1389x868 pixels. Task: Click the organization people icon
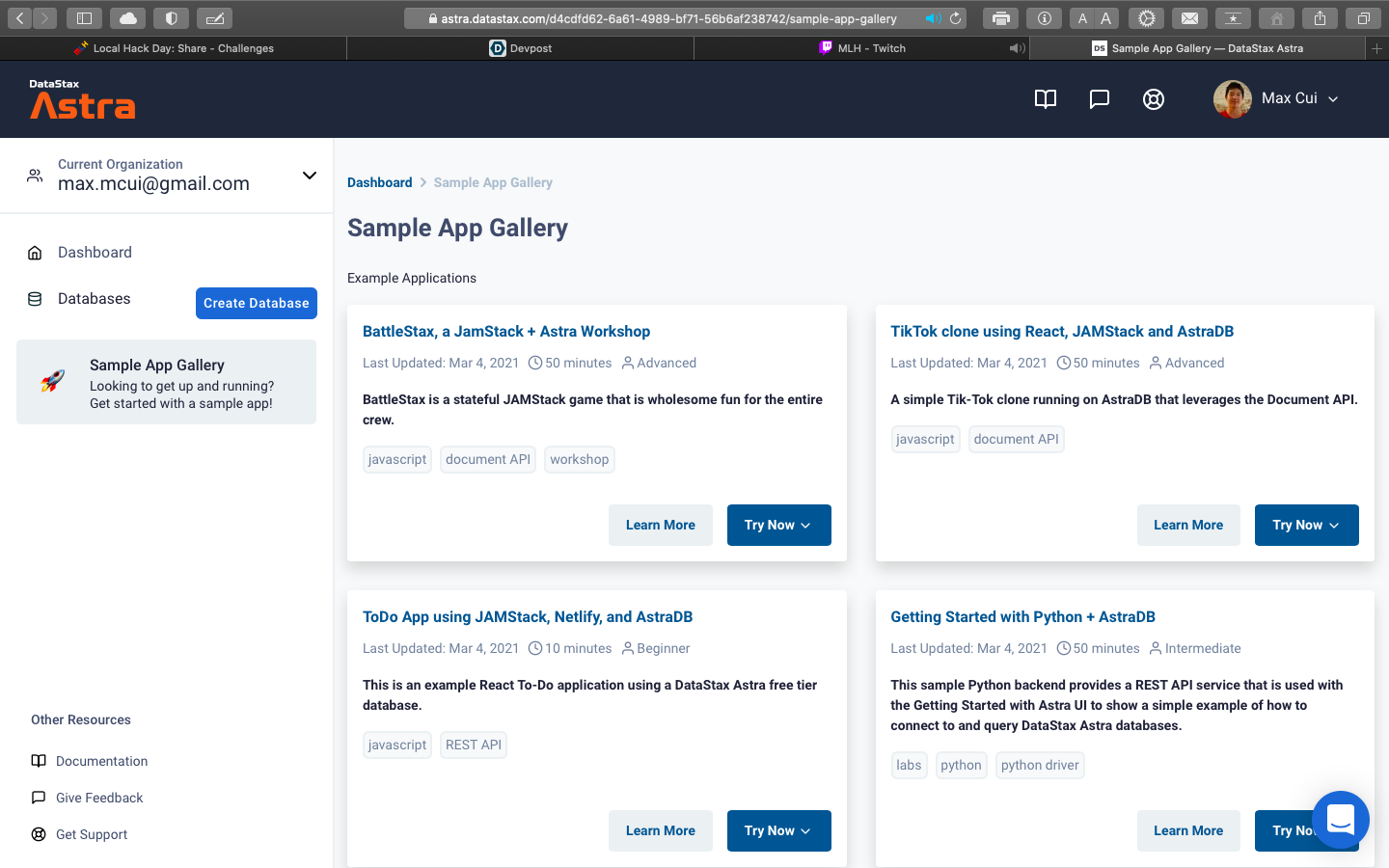(35, 176)
